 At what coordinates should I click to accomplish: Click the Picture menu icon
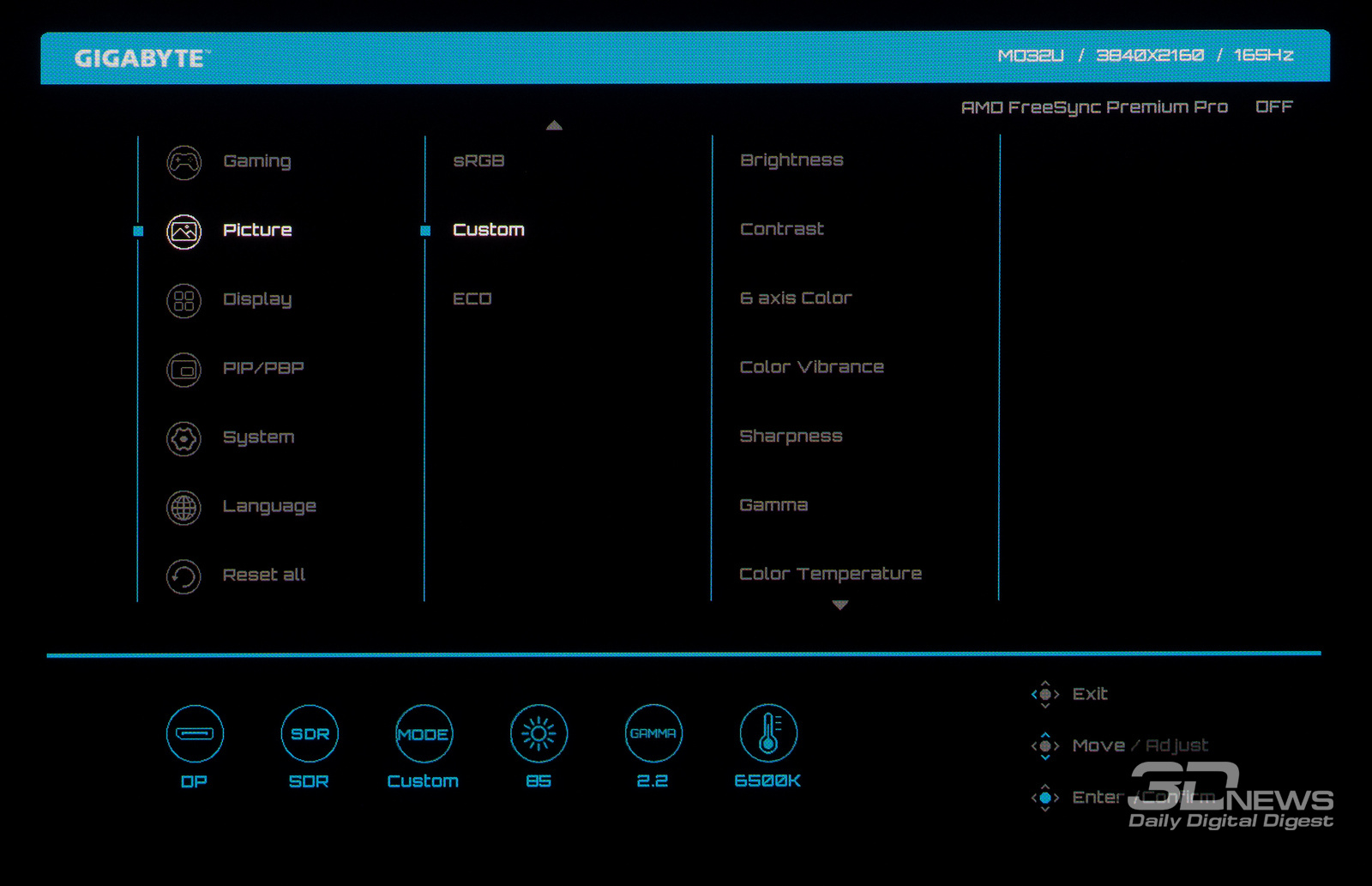point(184,232)
